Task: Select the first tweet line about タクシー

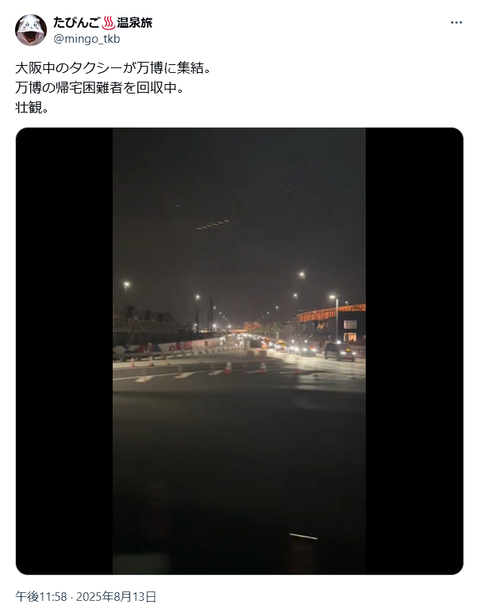Action: [113, 68]
